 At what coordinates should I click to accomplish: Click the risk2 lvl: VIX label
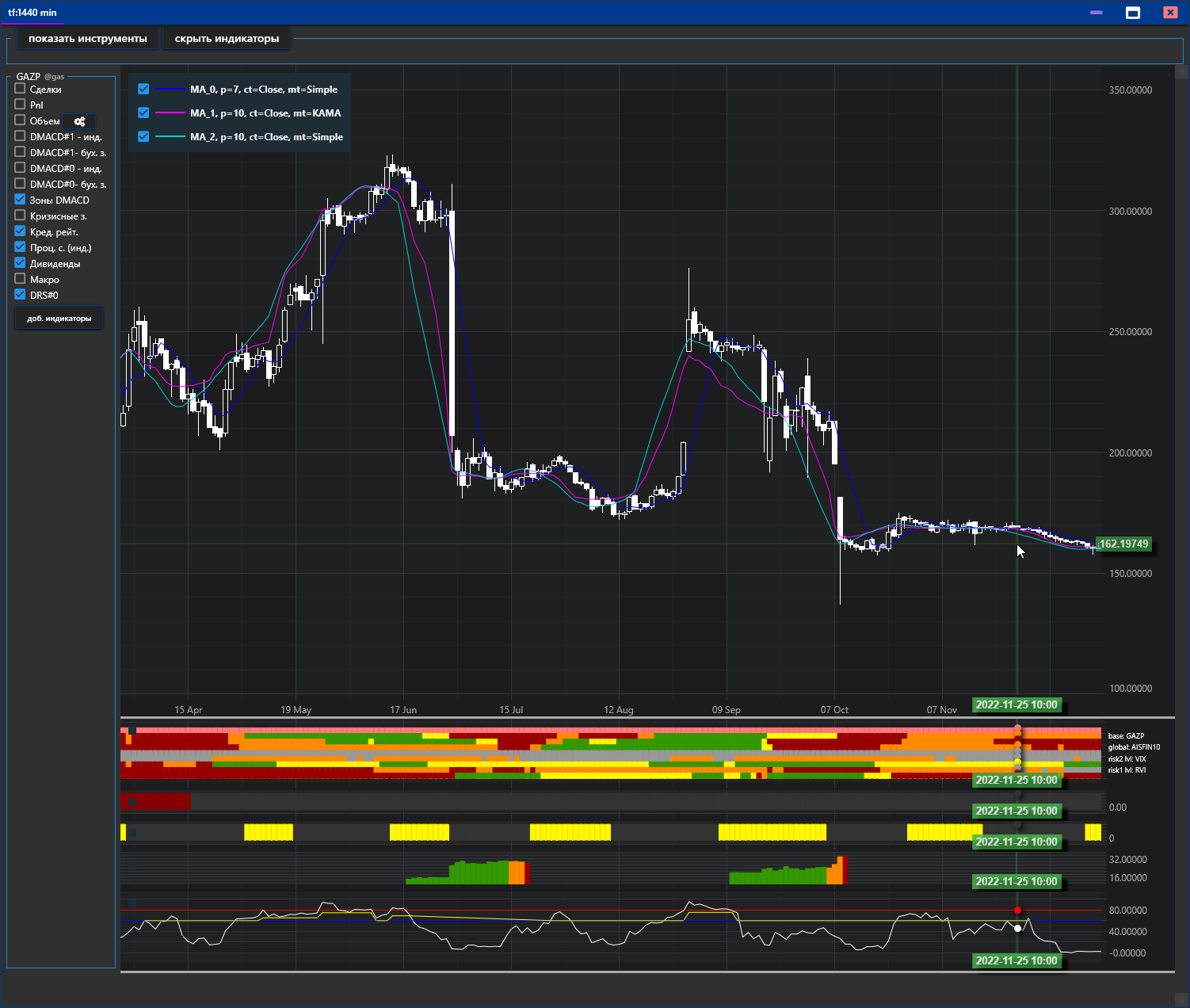point(1127,759)
